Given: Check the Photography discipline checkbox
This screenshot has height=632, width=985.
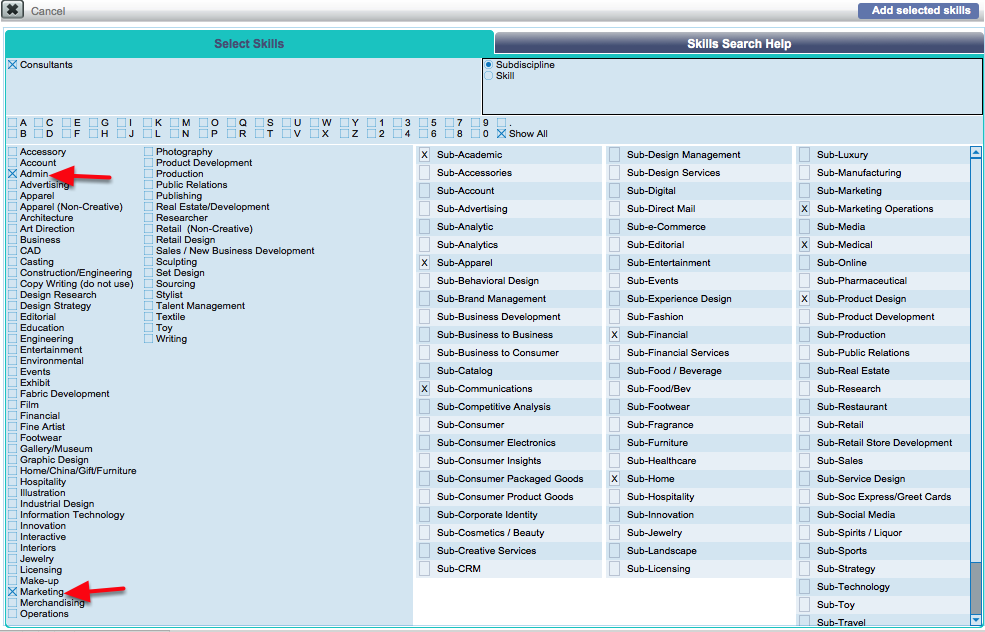Looking at the screenshot, I should [x=148, y=152].
